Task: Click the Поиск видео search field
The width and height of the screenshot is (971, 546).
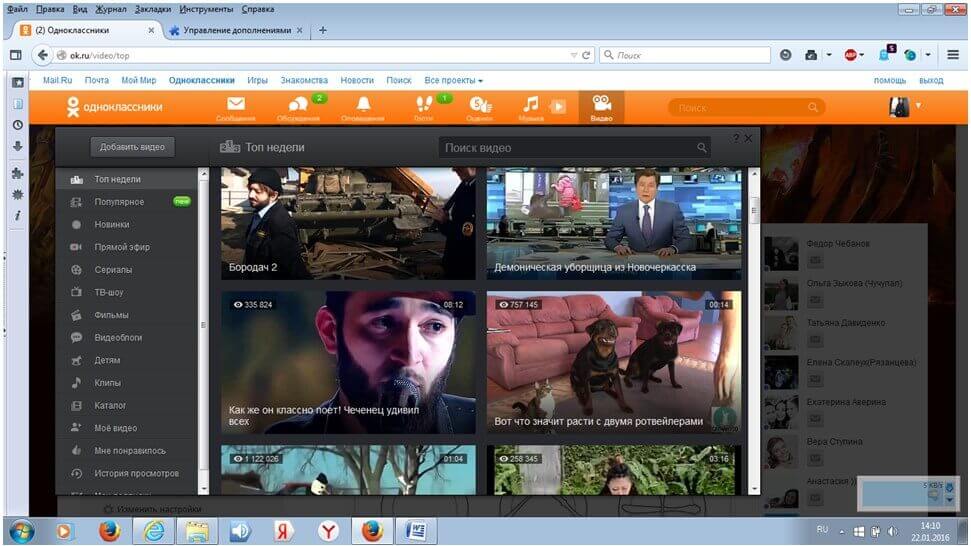Action: coord(570,148)
